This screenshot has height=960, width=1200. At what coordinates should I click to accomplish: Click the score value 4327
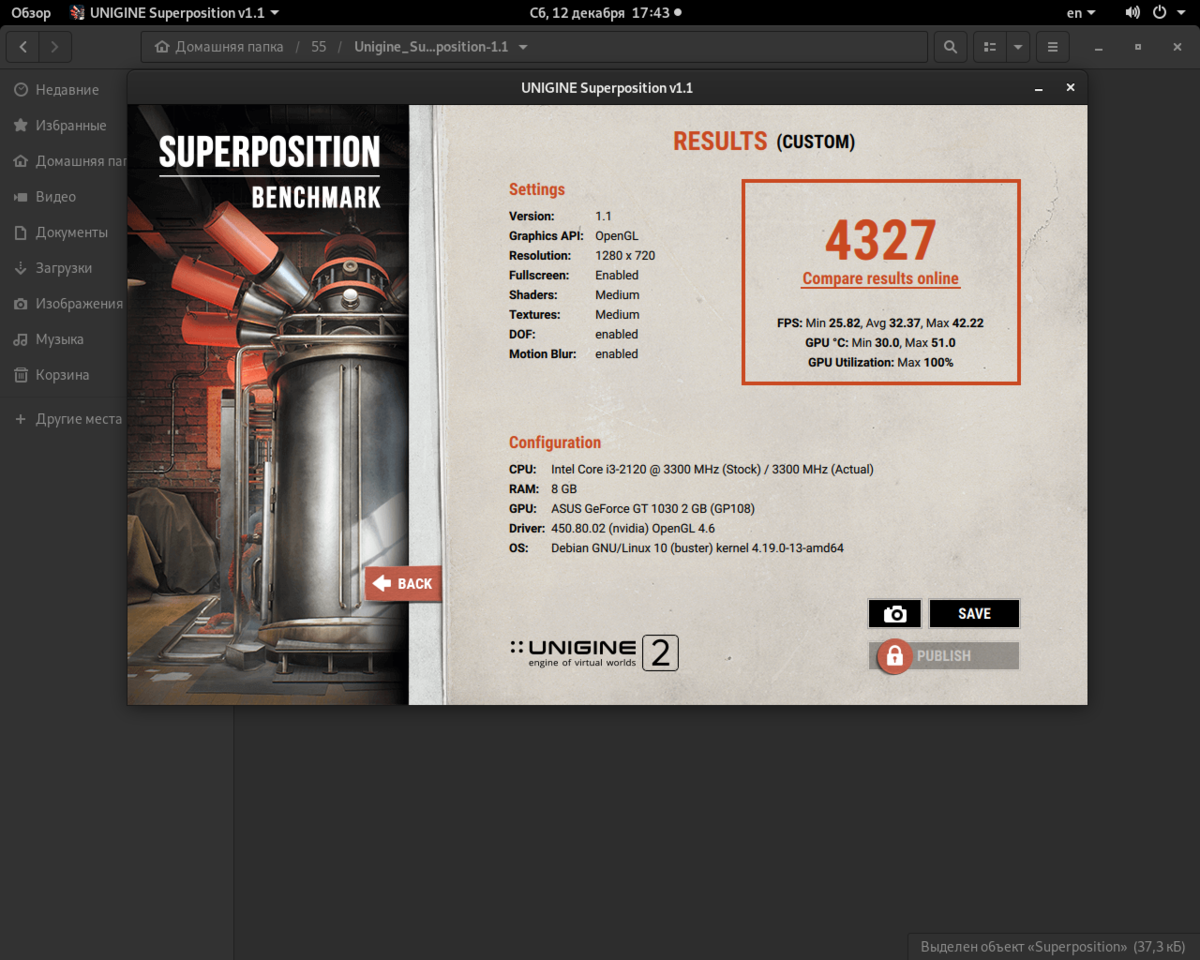click(x=881, y=241)
